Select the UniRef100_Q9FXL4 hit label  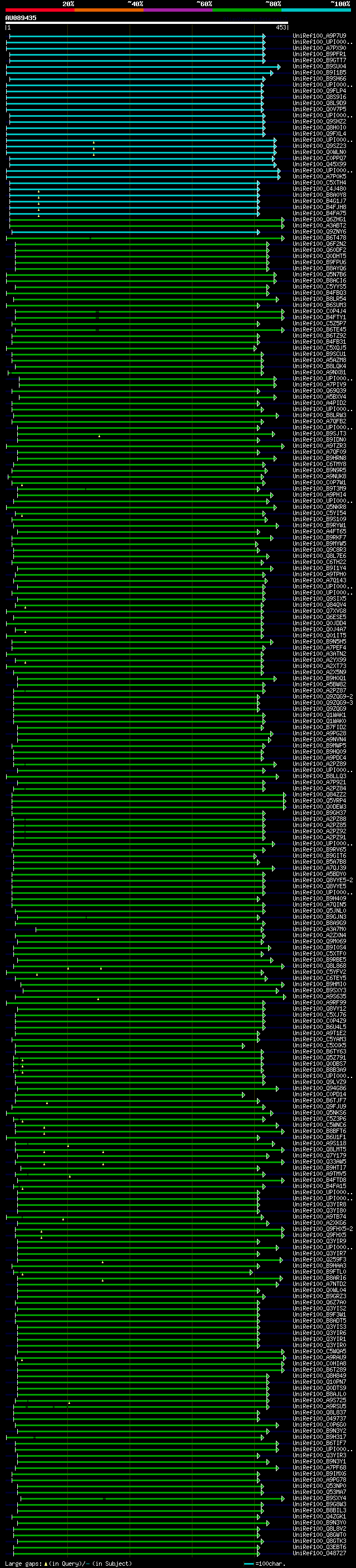319,134
